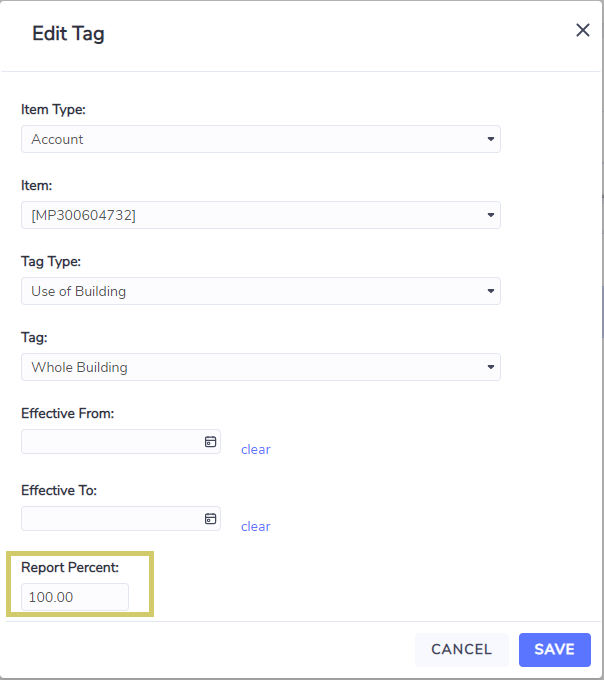Open the Effective From calendar picker icon
This screenshot has width=604, height=680.
click(210, 441)
